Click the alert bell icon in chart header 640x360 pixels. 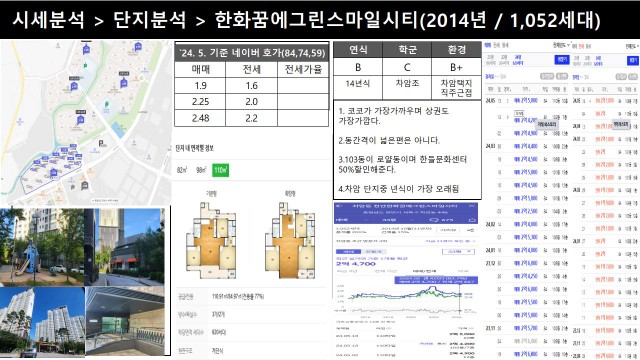point(472,220)
